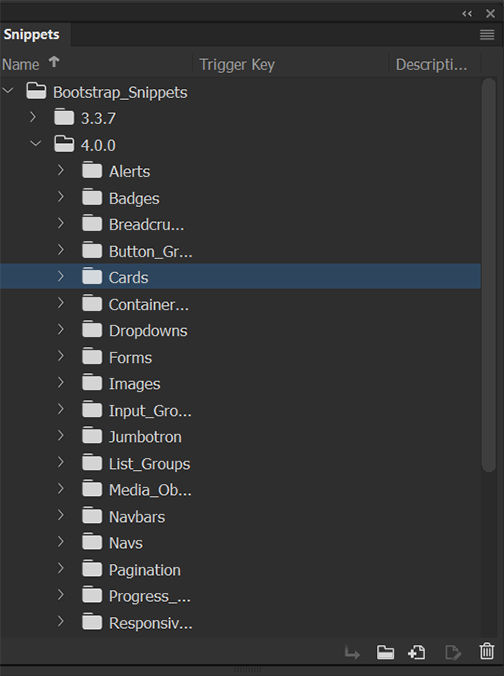
Task: Expand the Container... folder
Action: pos(61,303)
